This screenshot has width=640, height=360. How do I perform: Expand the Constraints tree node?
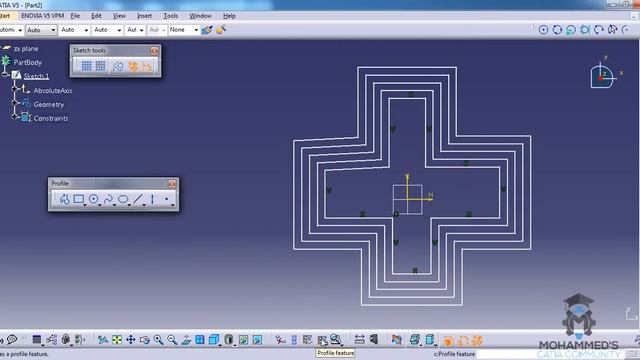tap(15, 117)
